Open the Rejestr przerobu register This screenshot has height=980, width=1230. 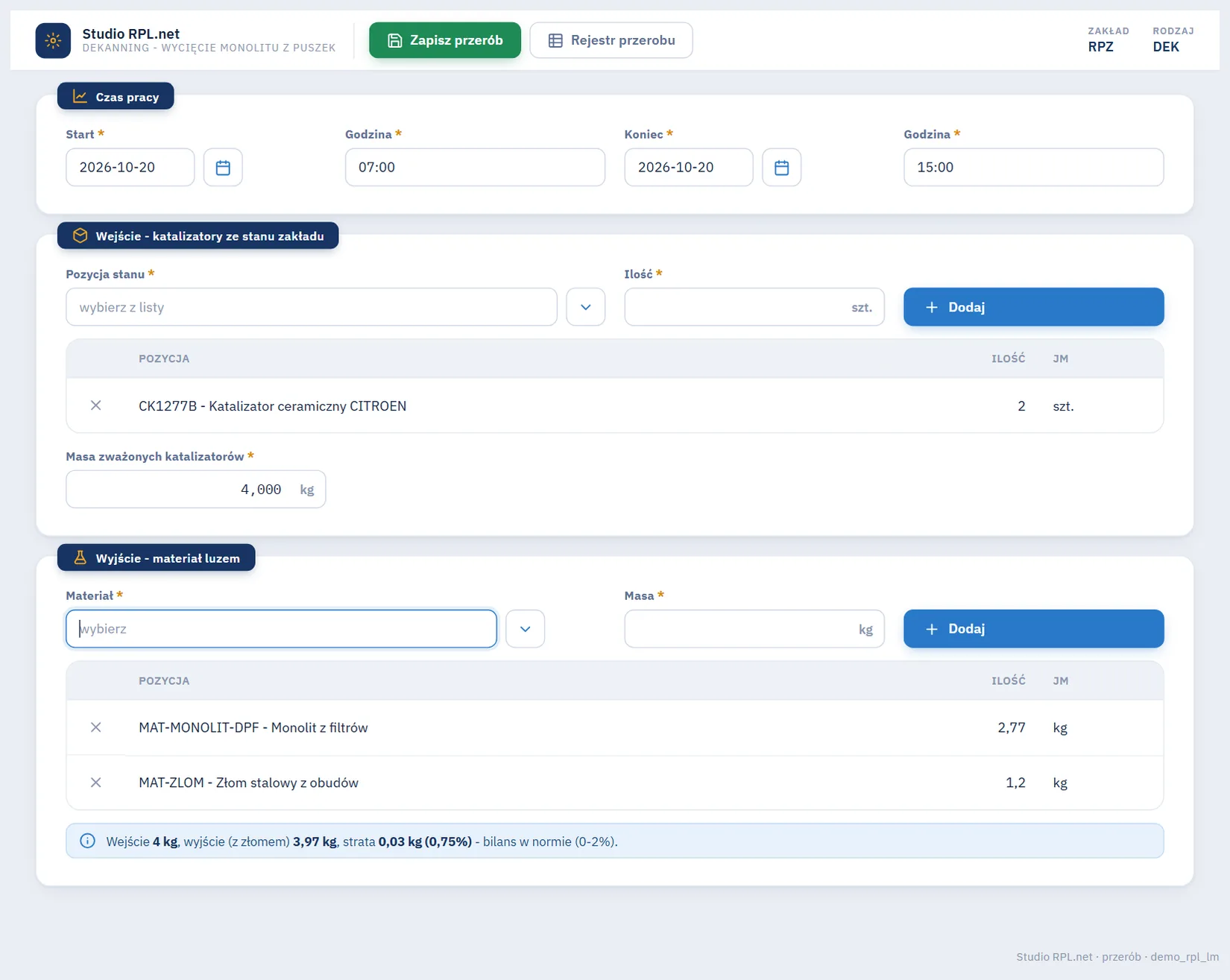pos(611,40)
